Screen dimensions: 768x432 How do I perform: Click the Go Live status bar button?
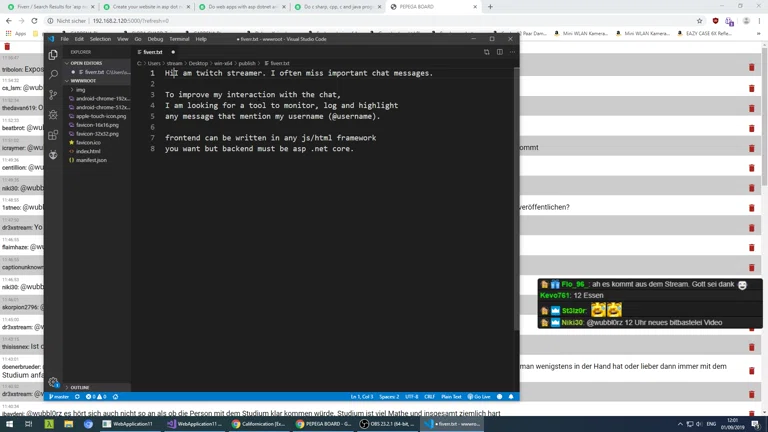pos(480,397)
